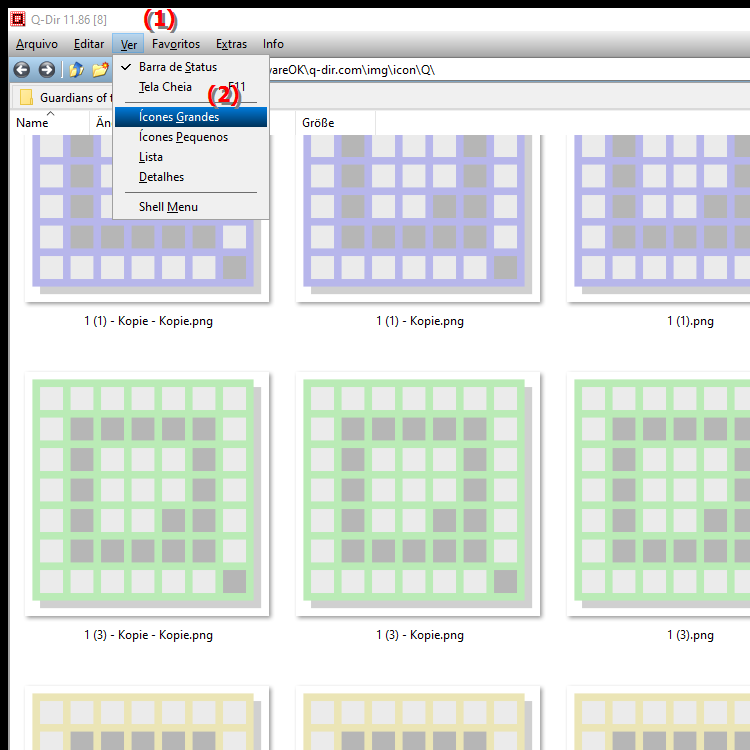The image size is (750, 750).
Task: Click the Guardians folder icon in the breadcrumb bar
Action: (26, 98)
